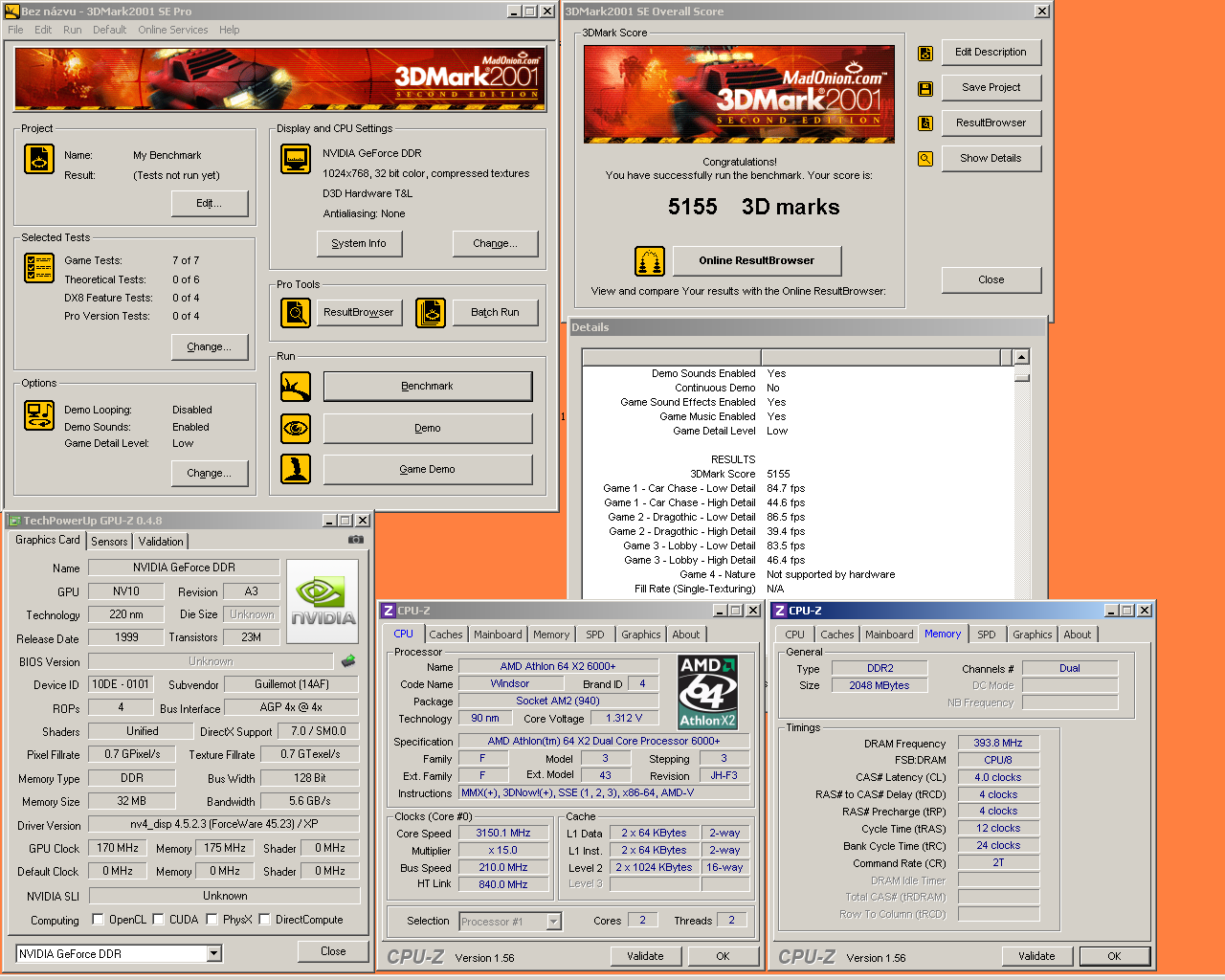The height and width of the screenshot is (980, 1225).
Task: Open the Help menu in 3DMark2001
Action: coord(229,30)
